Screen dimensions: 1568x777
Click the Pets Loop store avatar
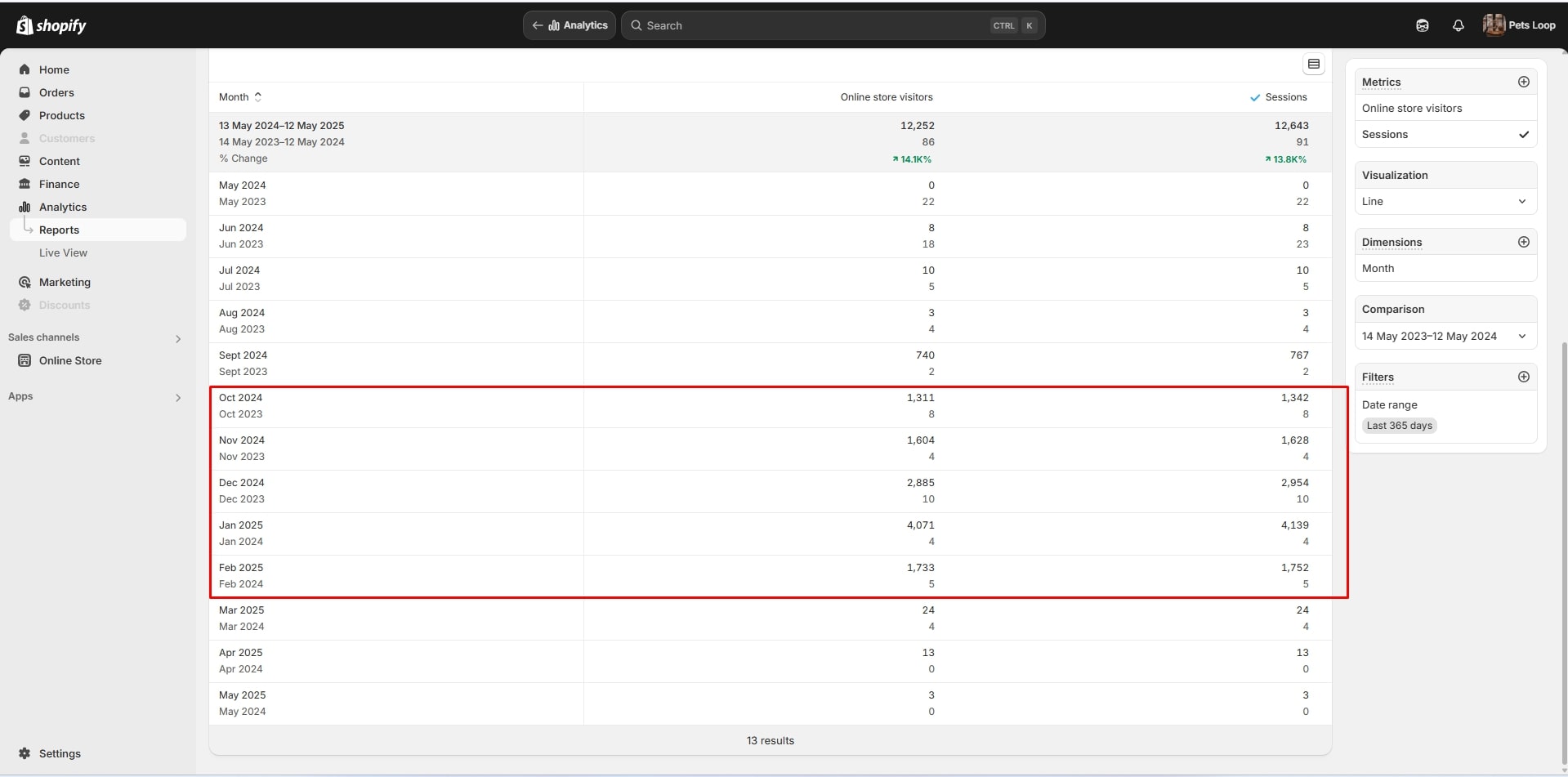(1494, 25)
